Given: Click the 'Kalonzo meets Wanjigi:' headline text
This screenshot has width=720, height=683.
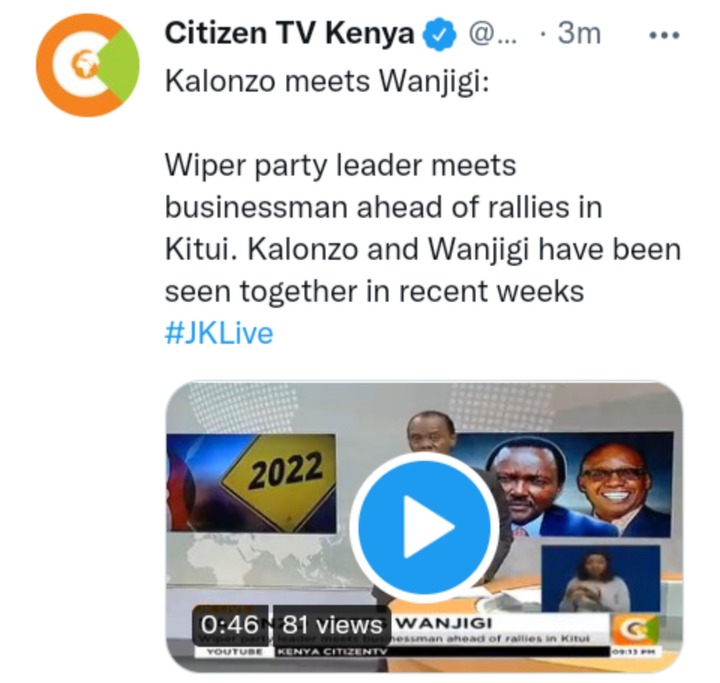Looking at the screenshot, I should tap(327, 82).
